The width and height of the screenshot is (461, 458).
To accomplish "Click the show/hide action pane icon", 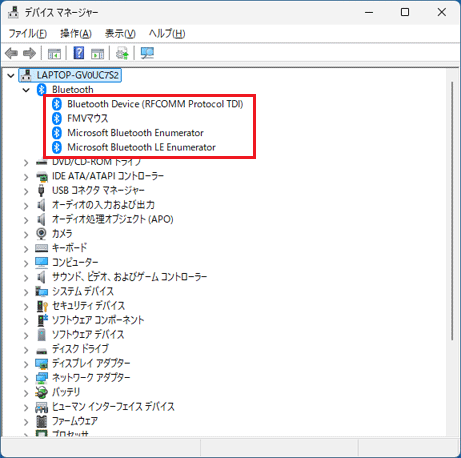I will 98,53.
